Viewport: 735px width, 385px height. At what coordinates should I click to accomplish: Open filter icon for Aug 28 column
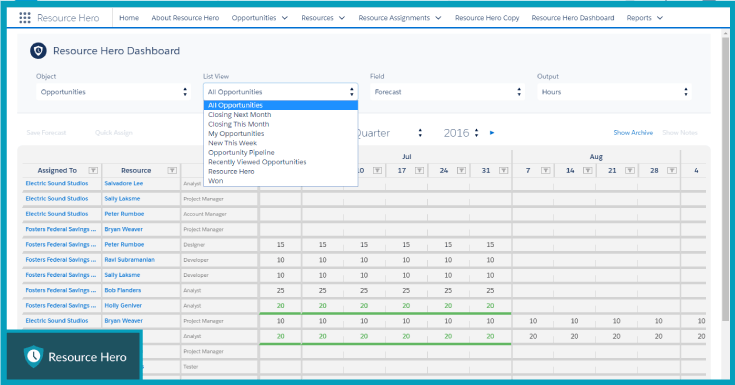click(672, 170)
